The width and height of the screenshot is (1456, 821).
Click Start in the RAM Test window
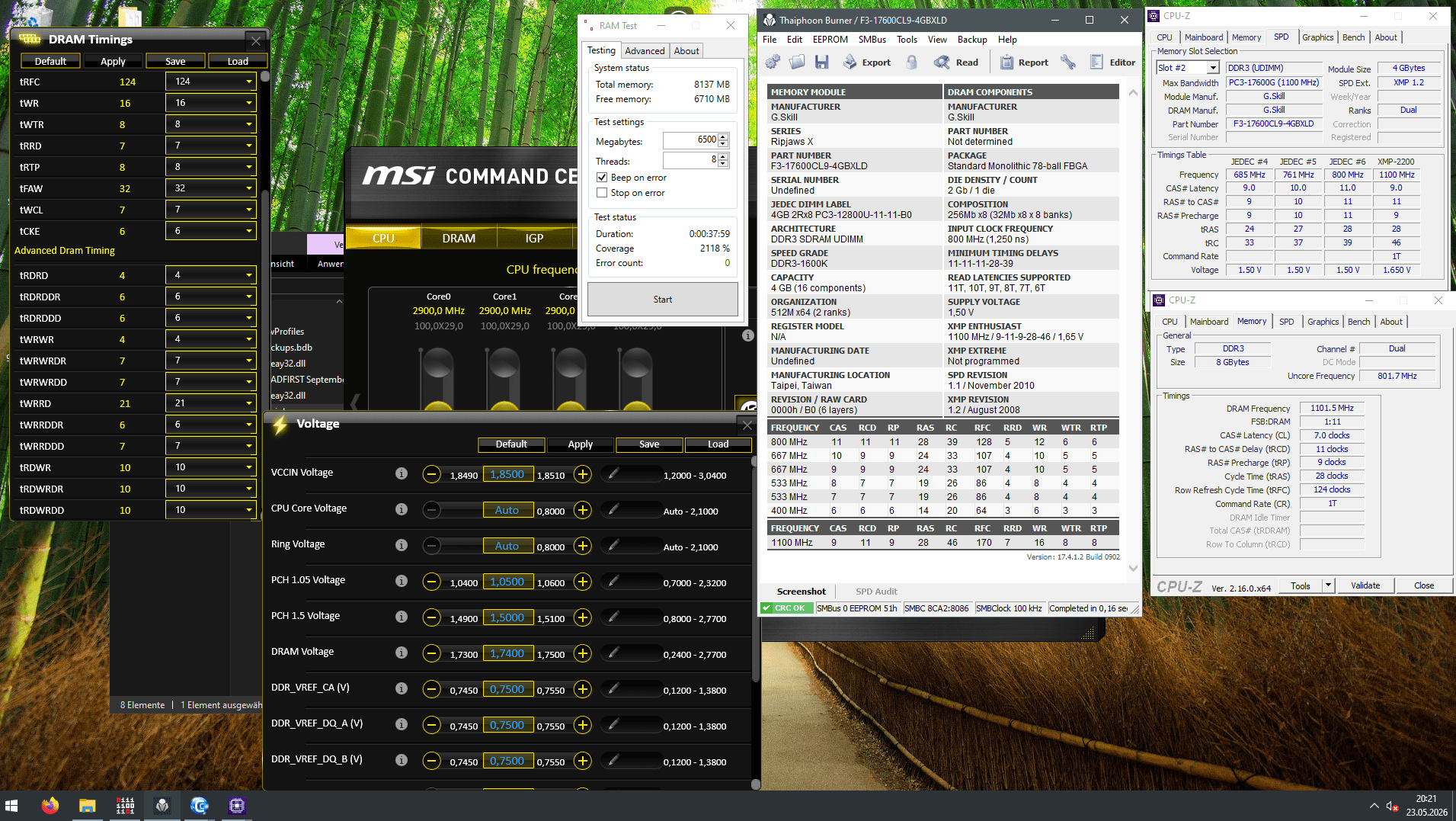coord(663,300)
